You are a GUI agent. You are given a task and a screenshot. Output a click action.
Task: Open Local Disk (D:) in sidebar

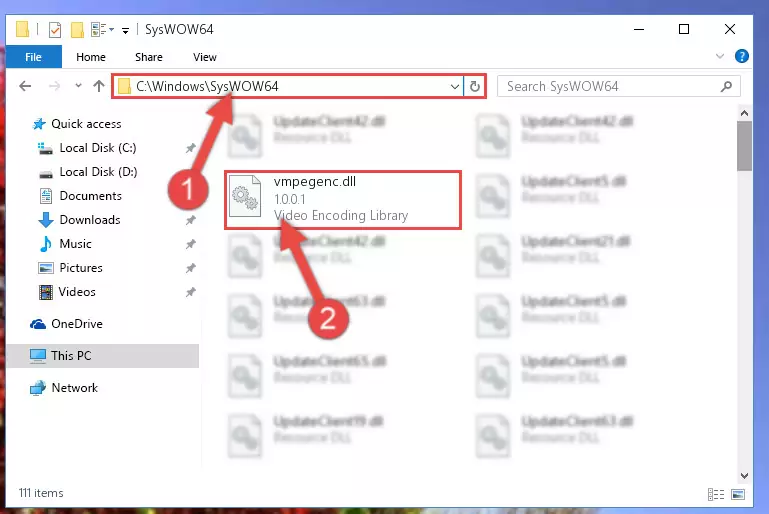[x=98, y=172]
